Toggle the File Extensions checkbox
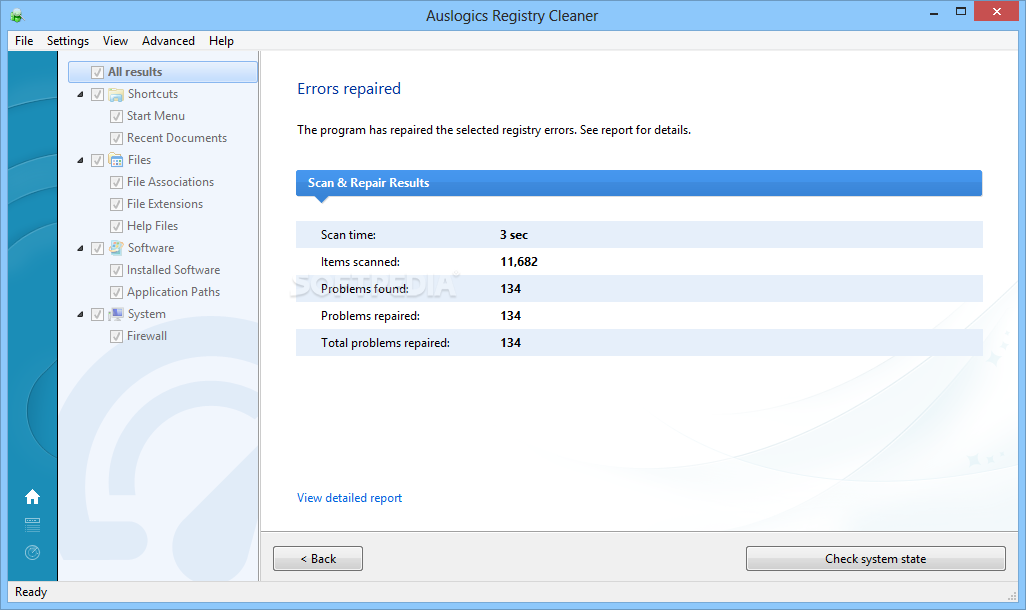The width and height of the screenshot is (1026, 610). click(x=116, y=204)
